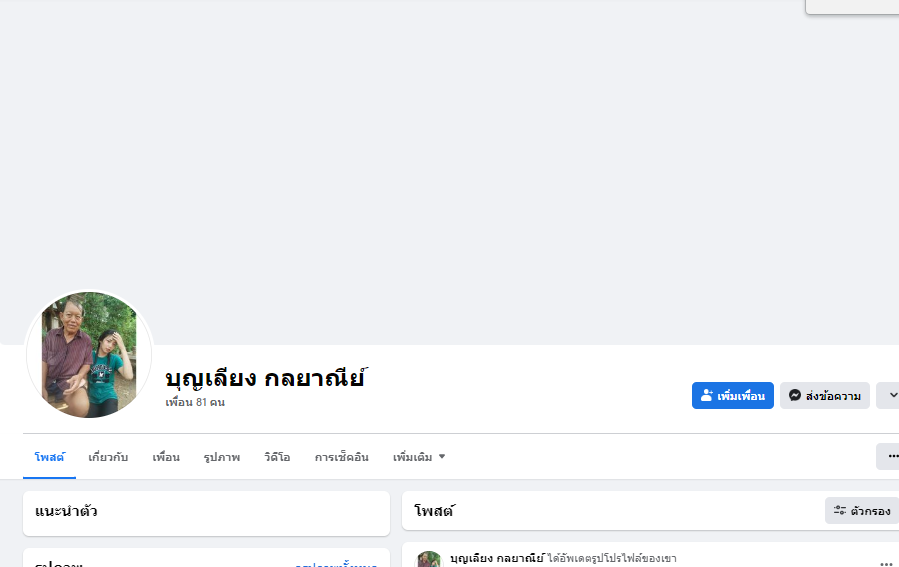Screen dimensions: 899x567
Task: Click the Messenger icon in ส่งข้อความ button
Action: point(795,396)
